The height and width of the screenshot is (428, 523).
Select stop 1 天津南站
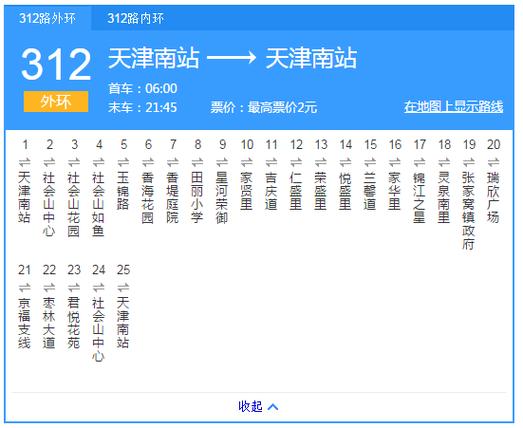click(25, 197)
